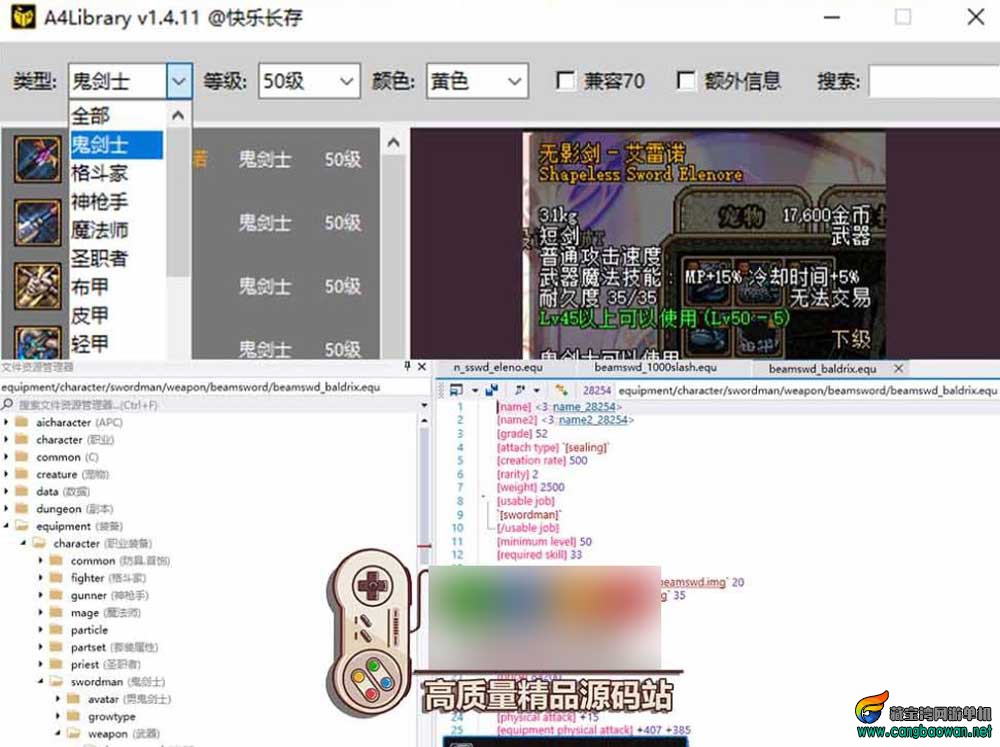This screenshot has width=1000, height=747.
Task: Click the A4Library app logo icon
Action: tap(24, 17)
